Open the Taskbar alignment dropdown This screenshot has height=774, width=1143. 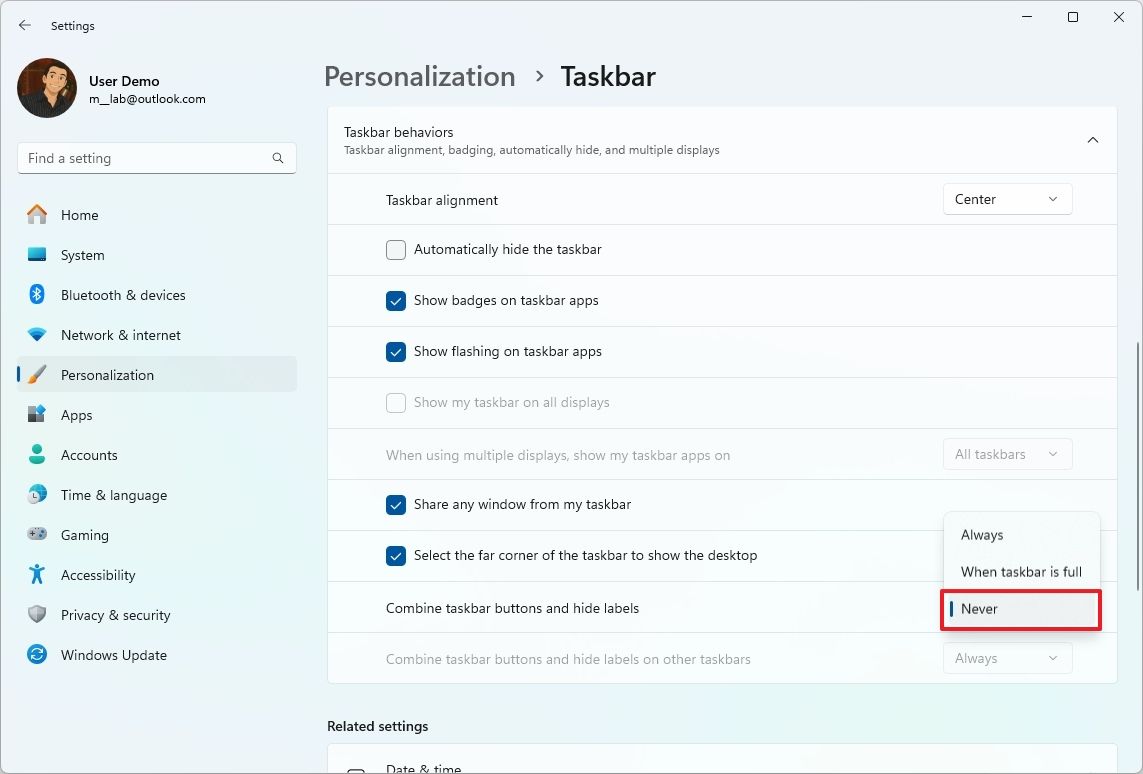(x=1006, y=199)
